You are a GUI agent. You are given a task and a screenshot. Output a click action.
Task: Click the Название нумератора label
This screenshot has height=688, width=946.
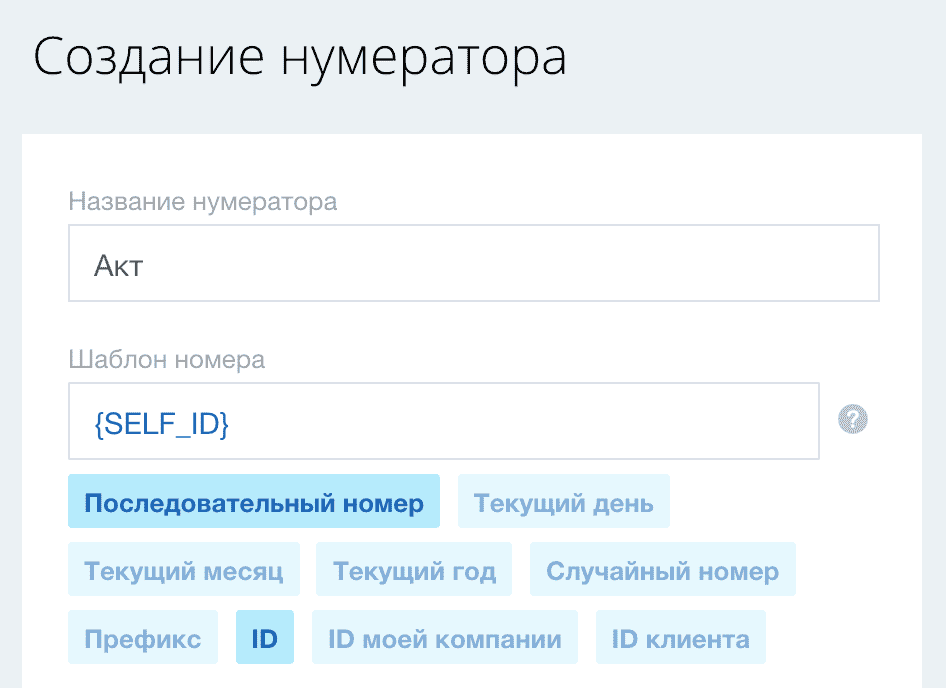pyautogui.click(x=202, y=201)
